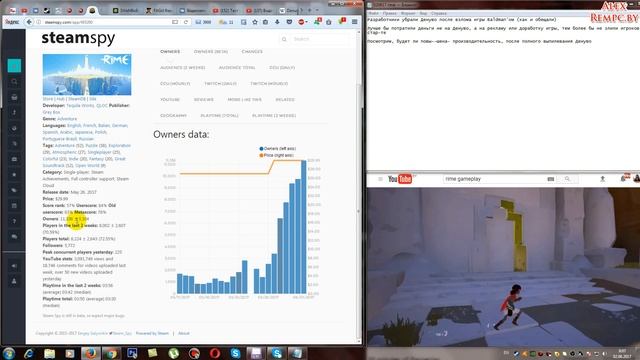Open the OWNERS tab on SteamSpy
Viewport: 640px width, 360px height.
pyautogui.click(x=170, y=52)
